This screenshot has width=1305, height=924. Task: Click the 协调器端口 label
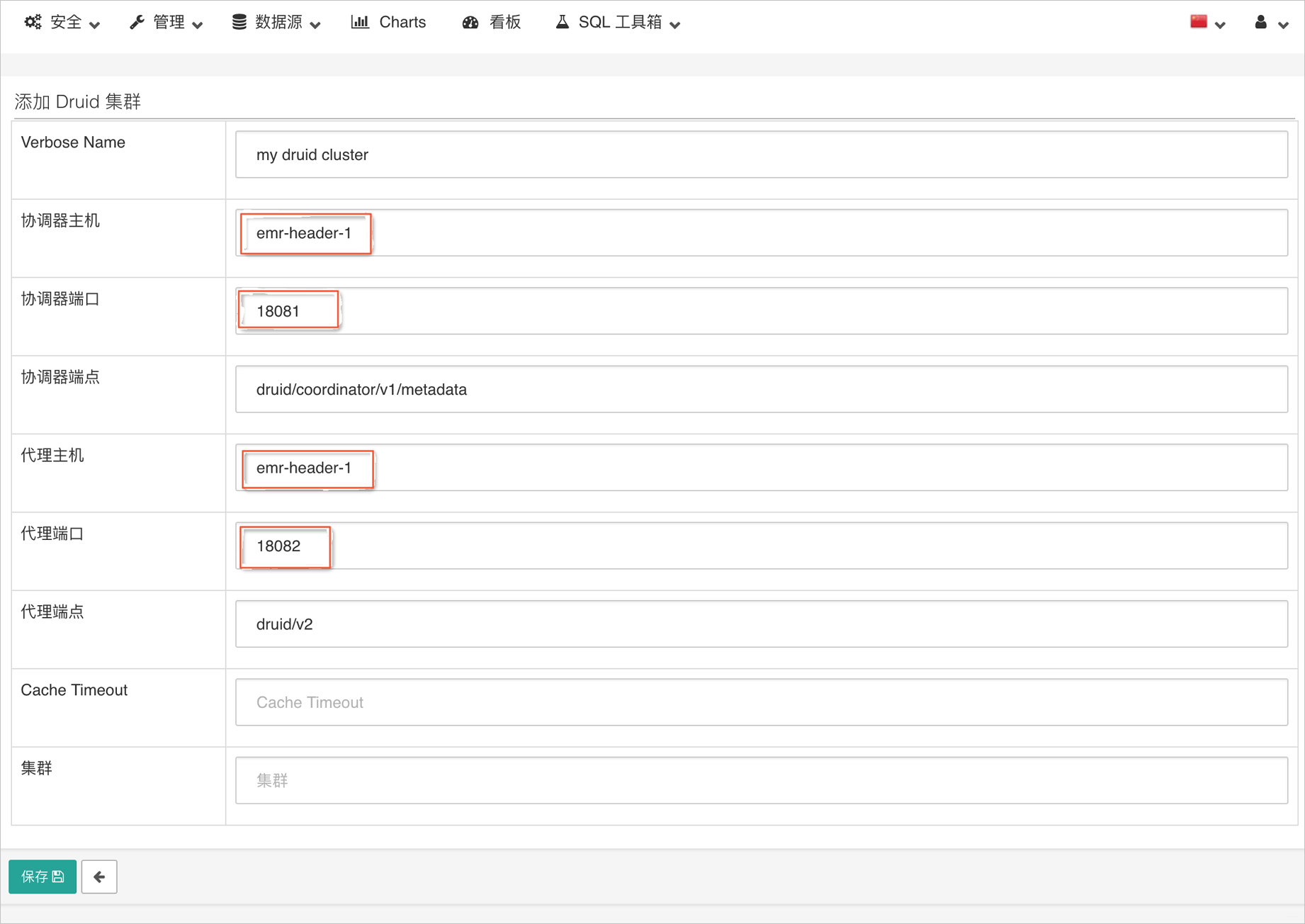coord(60,299)
